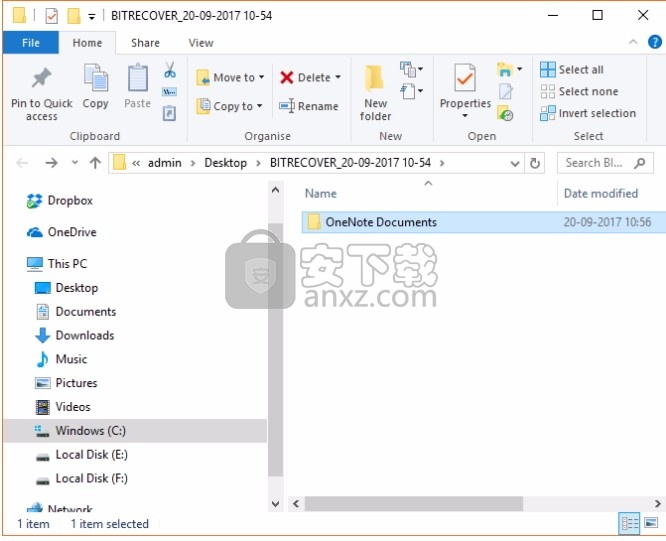Click Select none
This screenshot has height=541, width=666.
(579, 91)
